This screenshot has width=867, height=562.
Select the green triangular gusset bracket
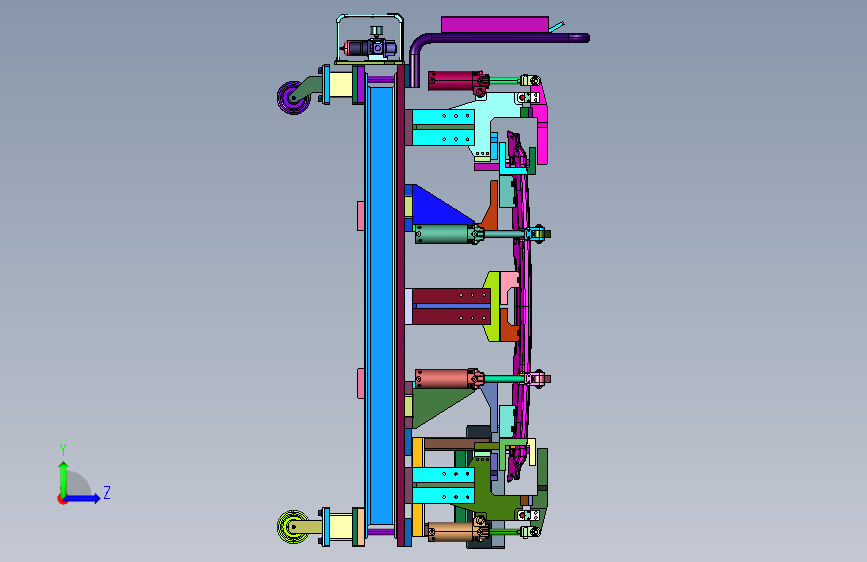pos(439,407)
